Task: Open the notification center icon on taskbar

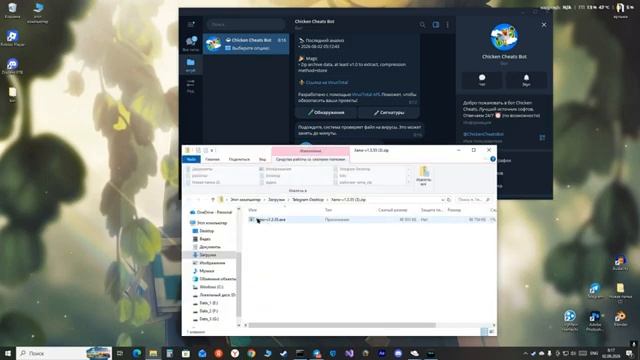Action: point(629,353)
